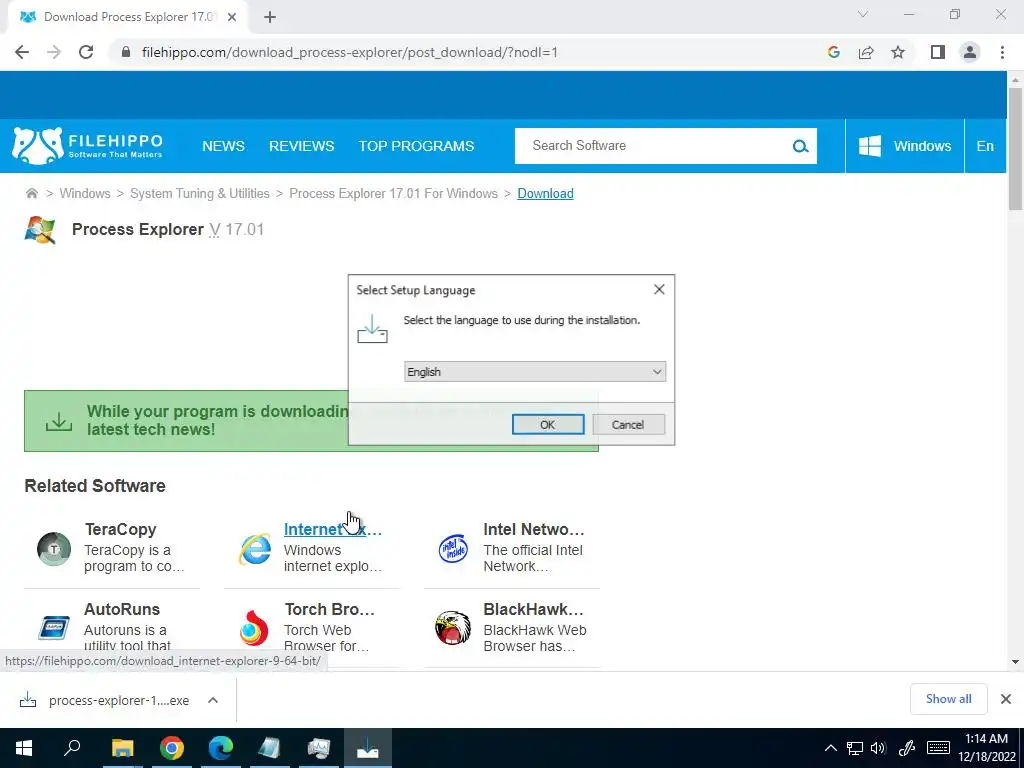The width and height of the screenshot is (1024, 768).
Task: Open the REVIEWS menu item
Action: coord(302,146)
